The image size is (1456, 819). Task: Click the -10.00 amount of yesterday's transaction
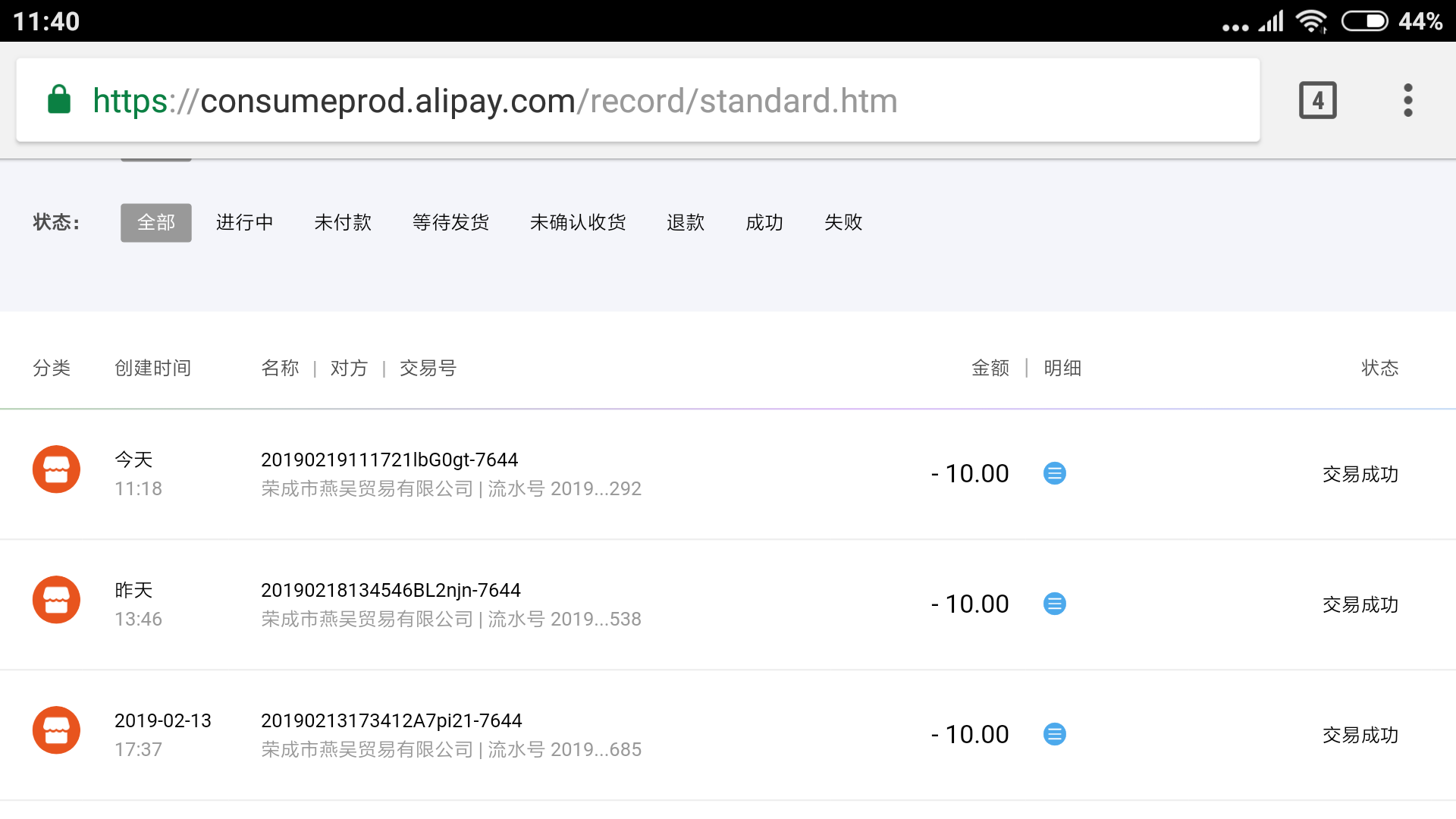pyautogui.click(x=970, y=604)
